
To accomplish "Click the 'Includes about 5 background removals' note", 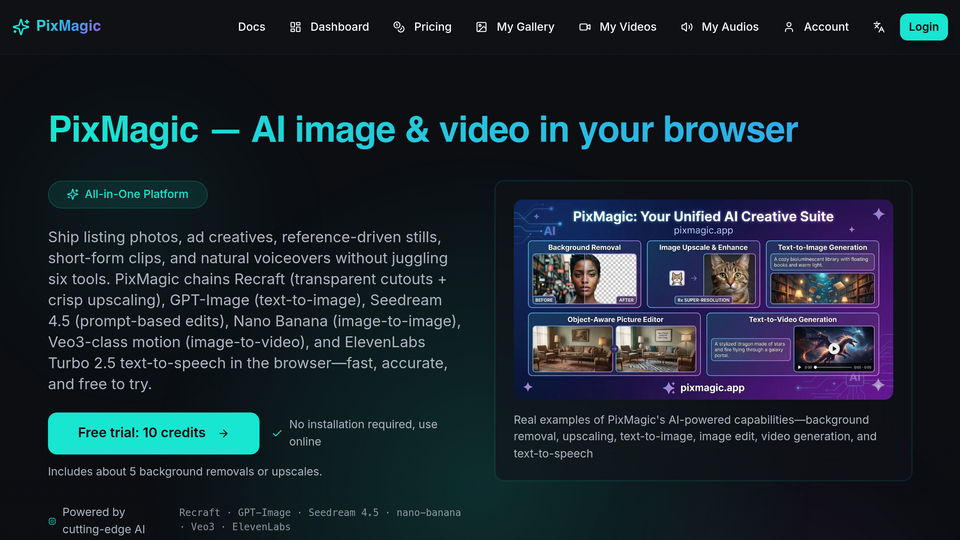I will 185,471.
